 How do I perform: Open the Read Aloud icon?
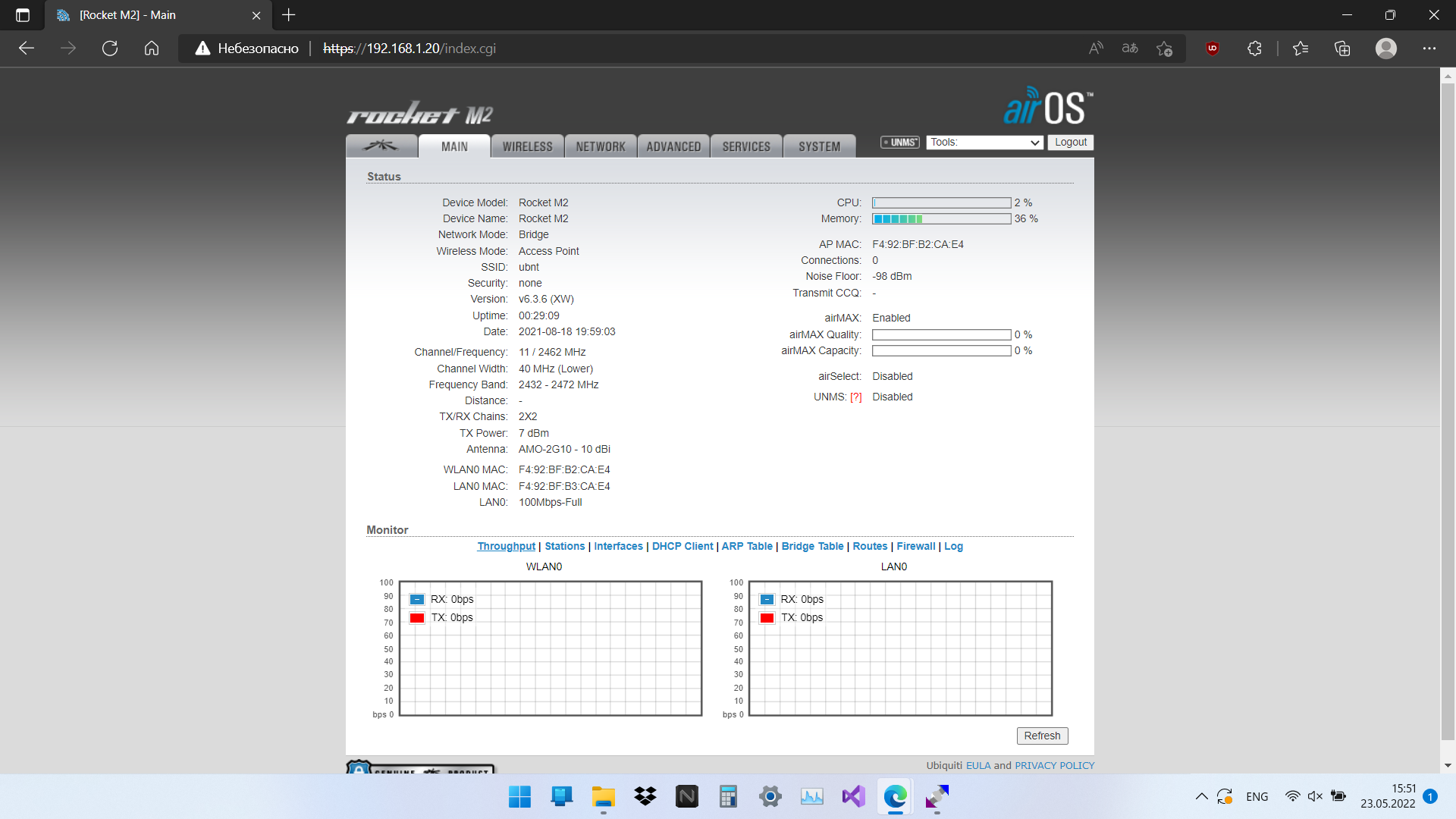pyautogui.click(x=1096, y=48)
